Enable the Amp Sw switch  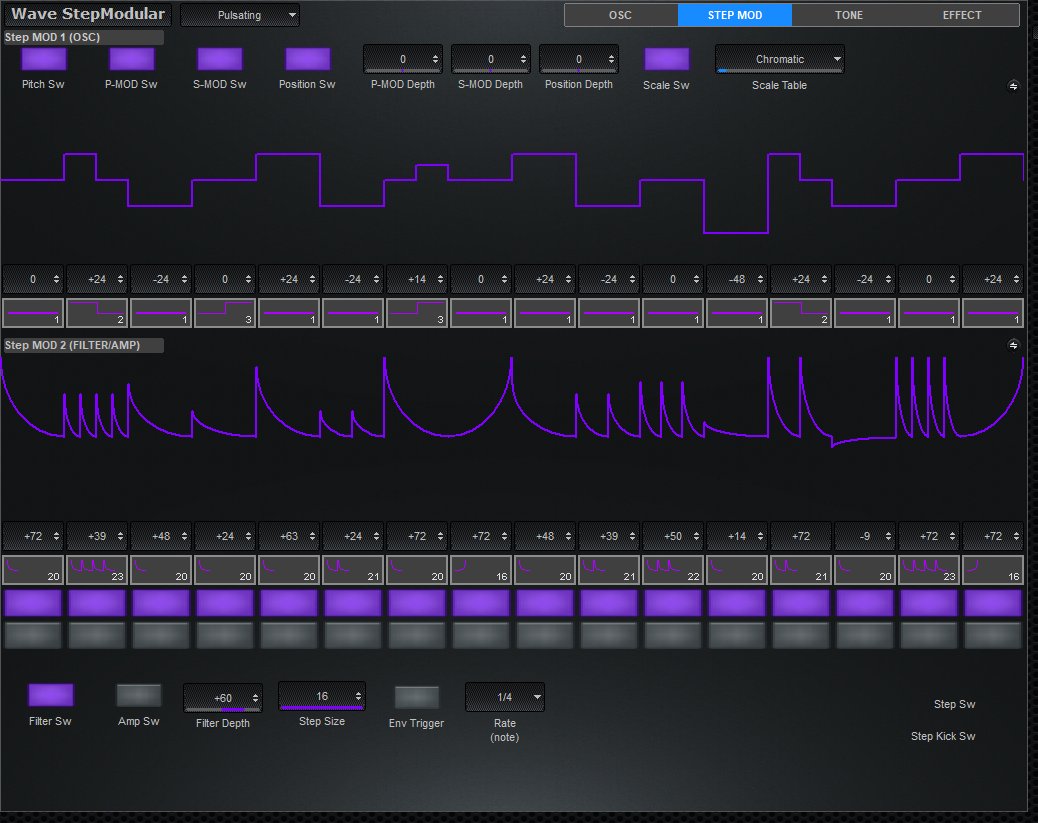tap(139, 695)
